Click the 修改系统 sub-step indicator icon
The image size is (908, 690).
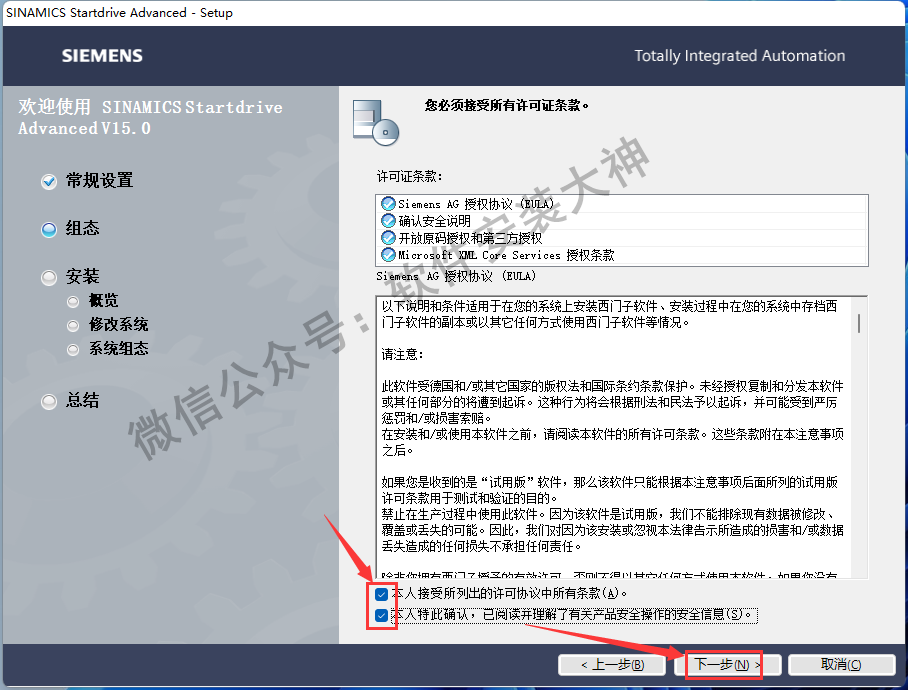[73, 326]
